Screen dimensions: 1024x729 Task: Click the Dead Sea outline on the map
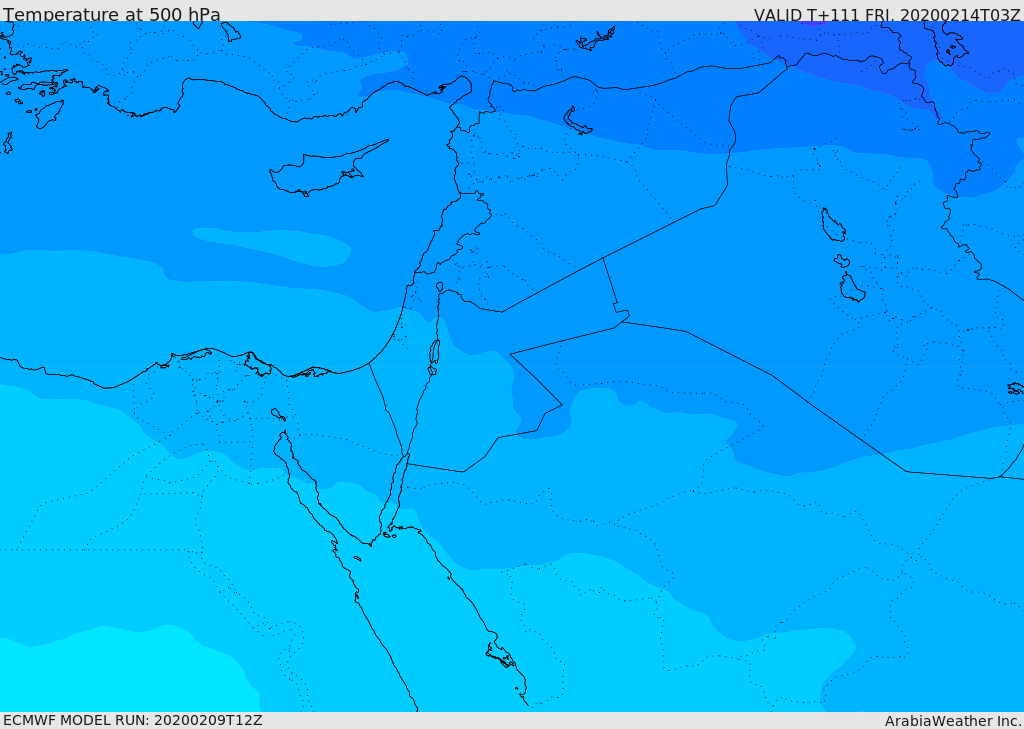tap(434, 357)
